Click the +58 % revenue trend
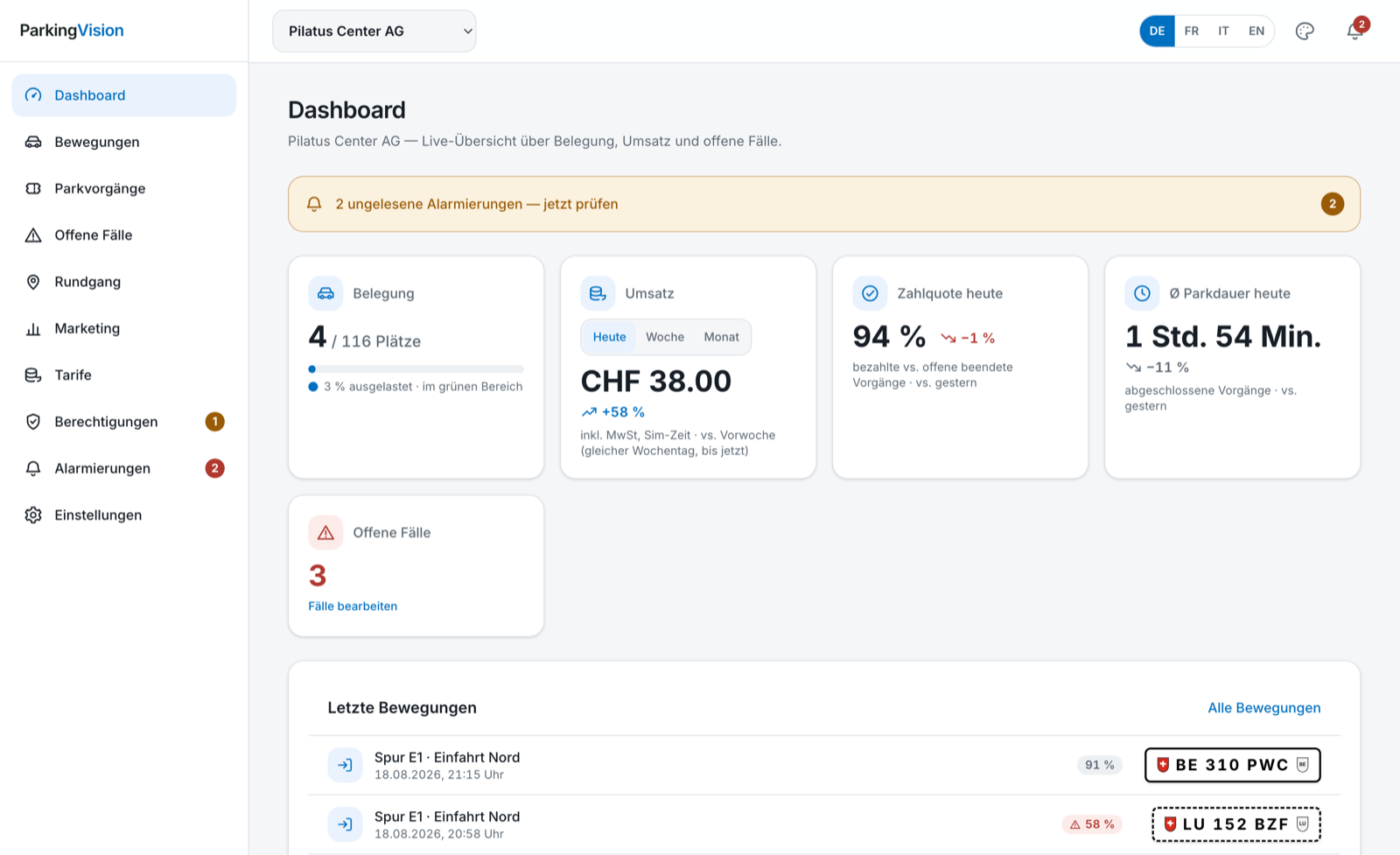 (613, 412)
